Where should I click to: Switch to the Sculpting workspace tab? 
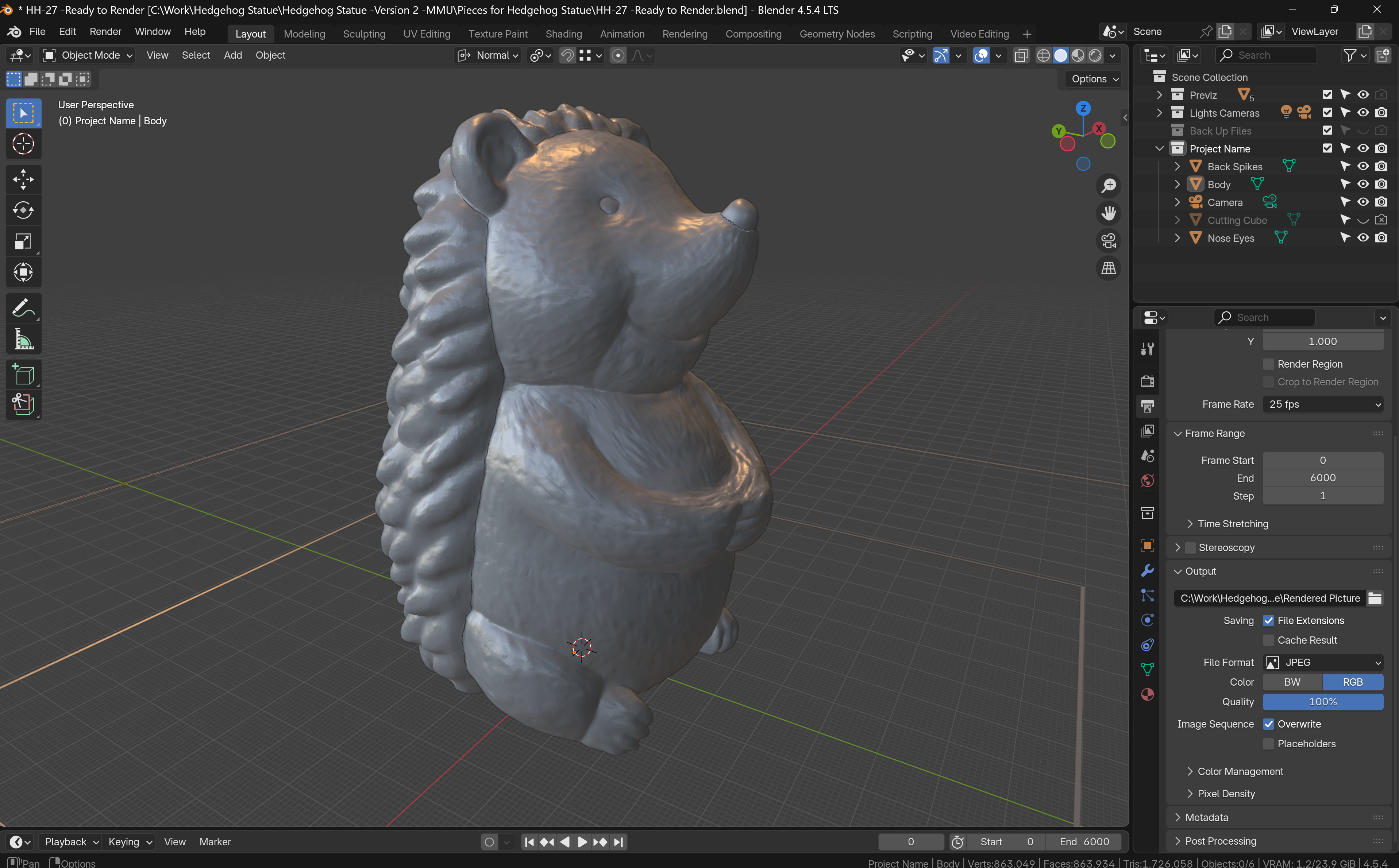364,34
